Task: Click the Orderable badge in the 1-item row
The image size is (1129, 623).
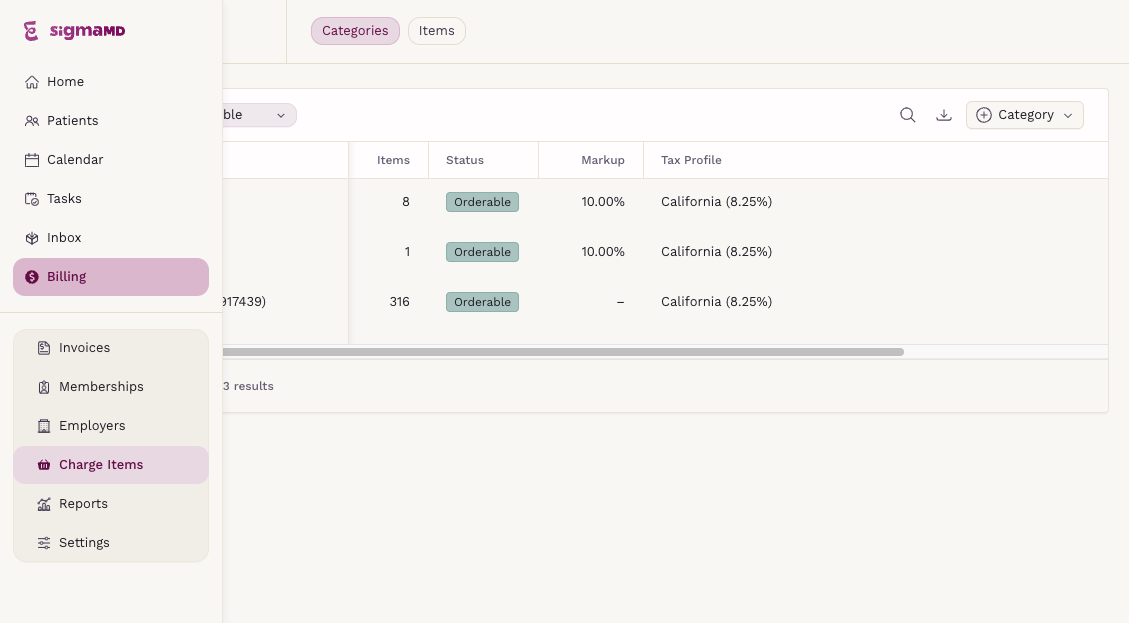Action: pyautogui.click(x=482, y=252)
